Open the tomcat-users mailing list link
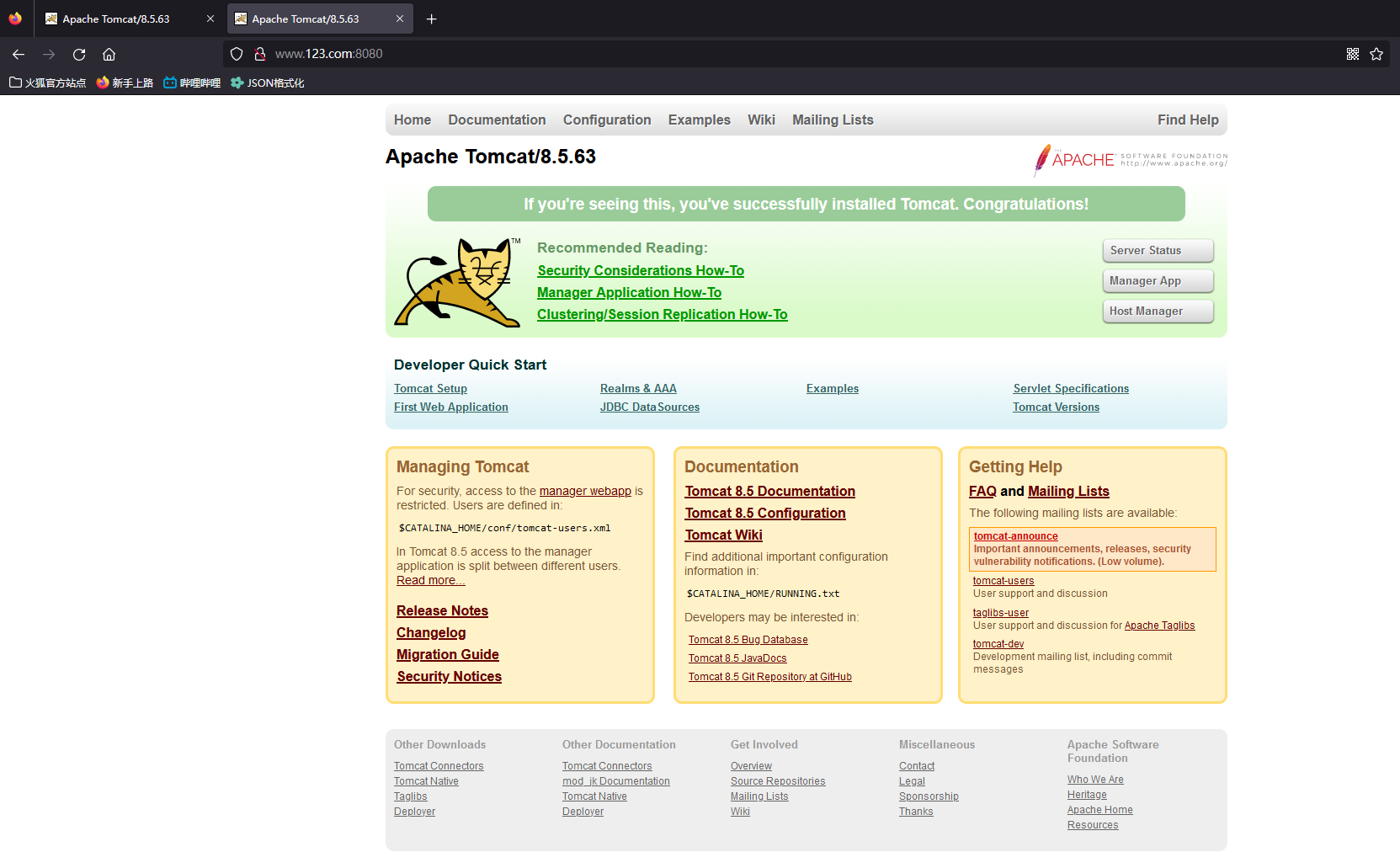The image size is (1400, 868). [x=1003, y=581]
